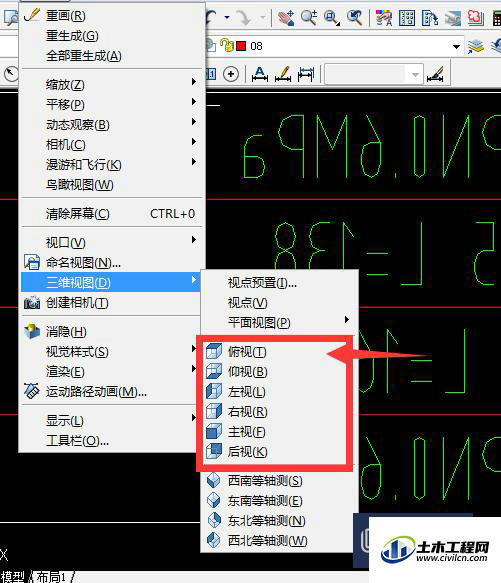Viewport: 501px width, 583px height.
Task: Click the Zoom window icon
Action: [331, 17]
